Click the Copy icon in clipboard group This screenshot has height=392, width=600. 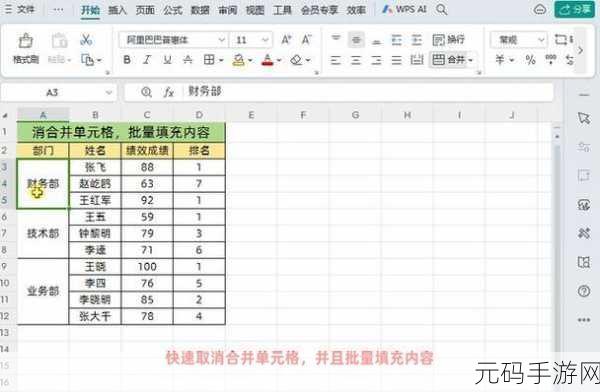88,60
